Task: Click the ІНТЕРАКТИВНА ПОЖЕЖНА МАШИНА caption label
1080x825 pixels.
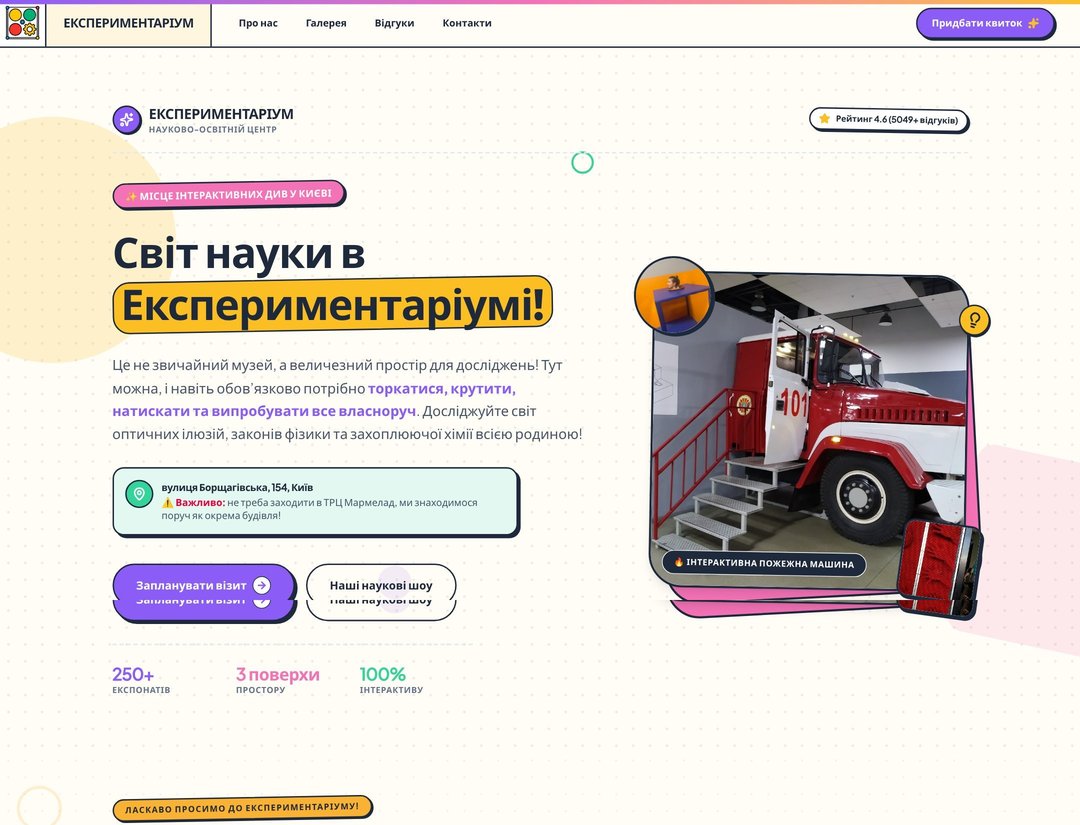Action: 764,563
